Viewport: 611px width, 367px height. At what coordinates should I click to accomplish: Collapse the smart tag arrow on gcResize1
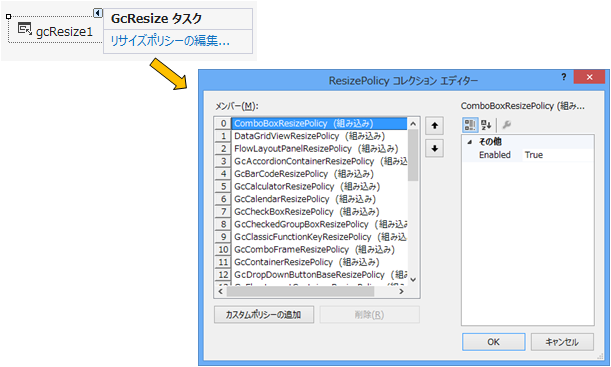pyautogui.click(x=98, y=13)
